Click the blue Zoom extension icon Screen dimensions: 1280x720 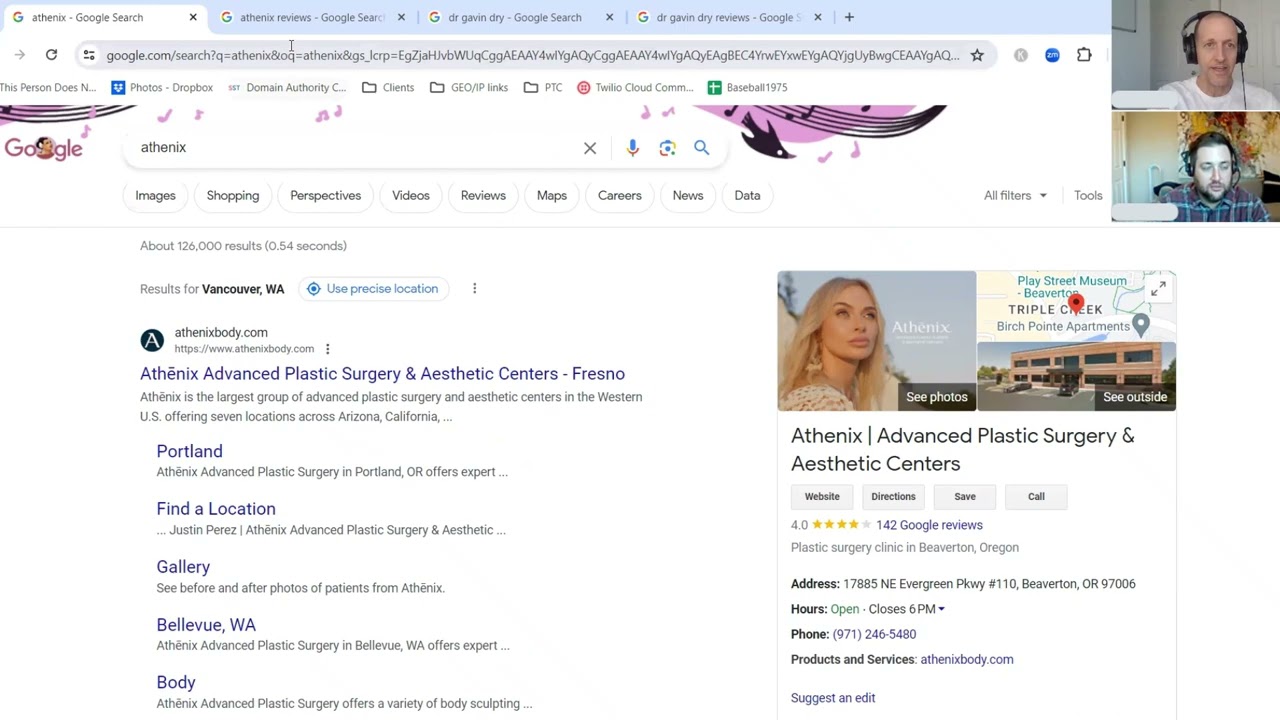(1052, 55)
